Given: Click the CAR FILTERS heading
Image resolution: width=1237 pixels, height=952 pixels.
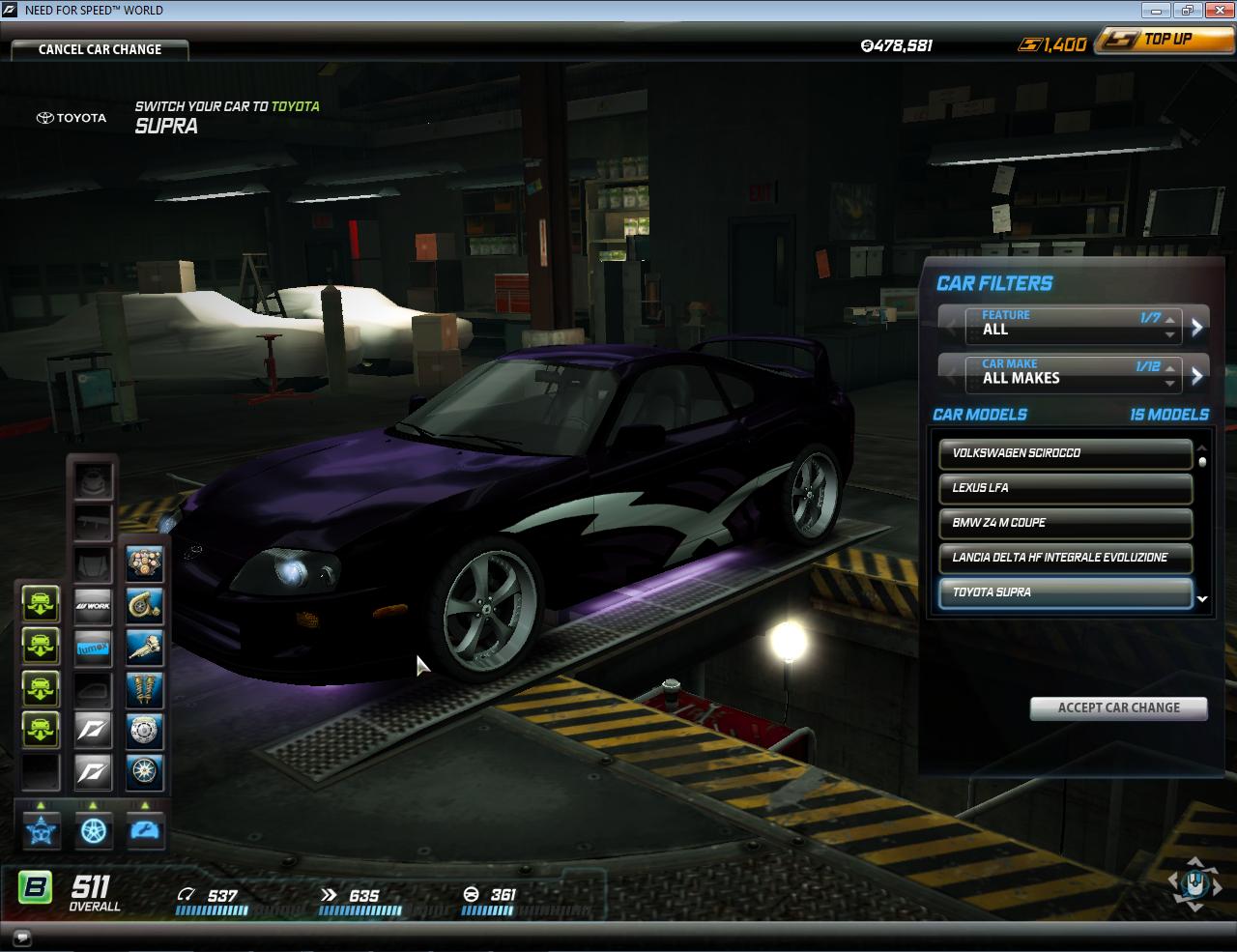Looking at the screenshot, I should tap(994, 283).
